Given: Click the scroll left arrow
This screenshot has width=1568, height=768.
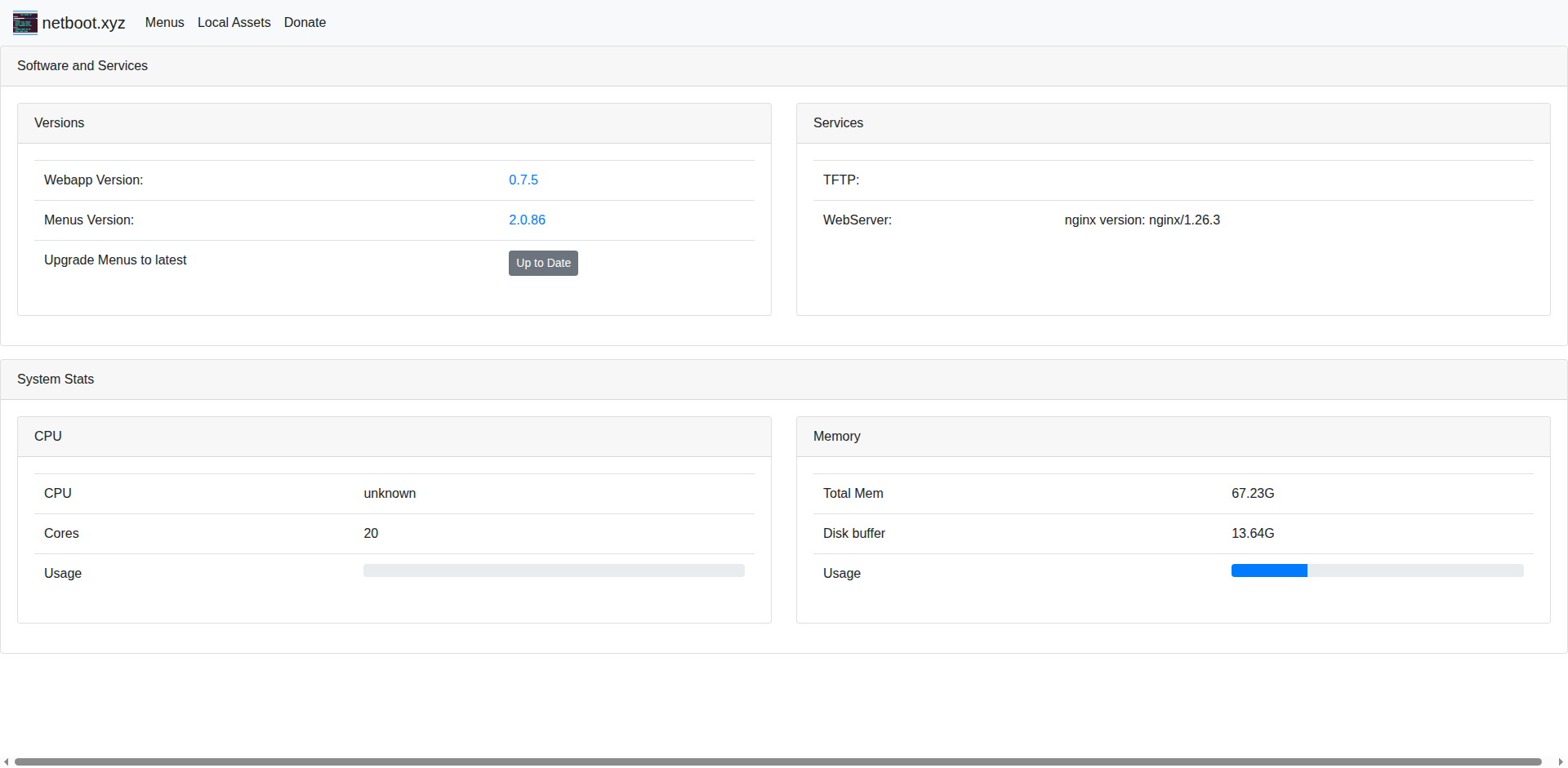Looking at the screenshot, I should (6, 761).
